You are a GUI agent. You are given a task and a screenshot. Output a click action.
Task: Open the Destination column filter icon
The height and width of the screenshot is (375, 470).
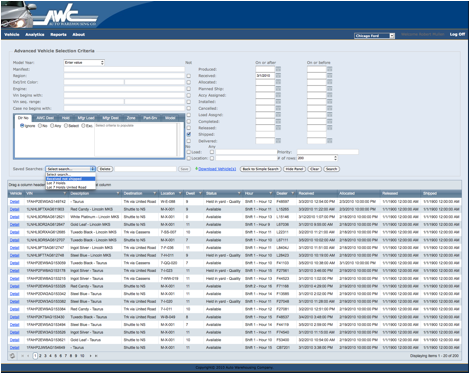click(x=154, y=193)
